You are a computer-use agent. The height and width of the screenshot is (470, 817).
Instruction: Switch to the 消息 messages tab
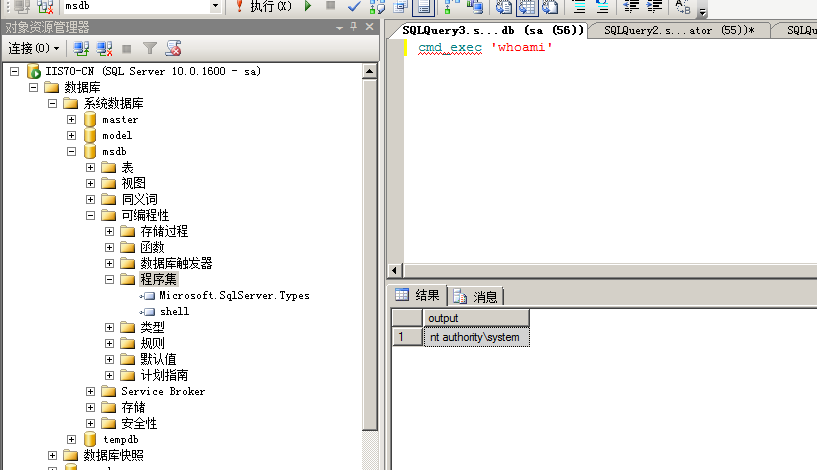coord(477,296)
